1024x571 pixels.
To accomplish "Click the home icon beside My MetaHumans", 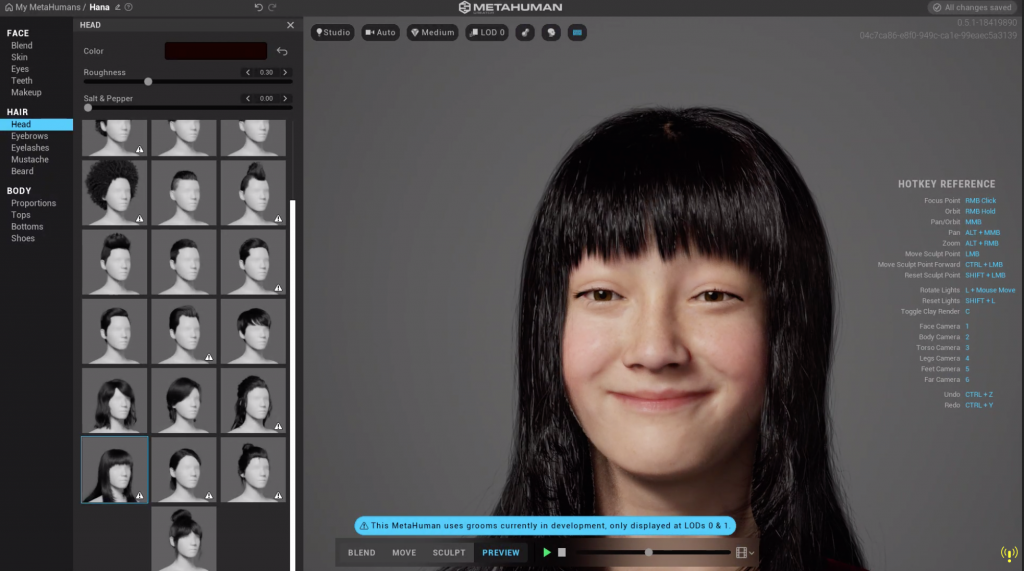I will [9, 7].
